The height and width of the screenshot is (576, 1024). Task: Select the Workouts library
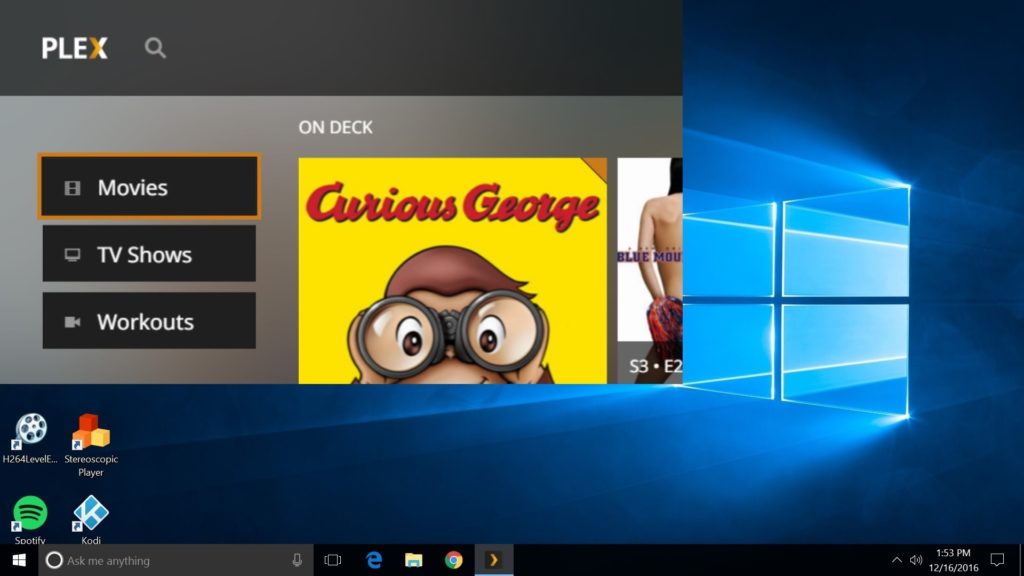coord(149,321)
